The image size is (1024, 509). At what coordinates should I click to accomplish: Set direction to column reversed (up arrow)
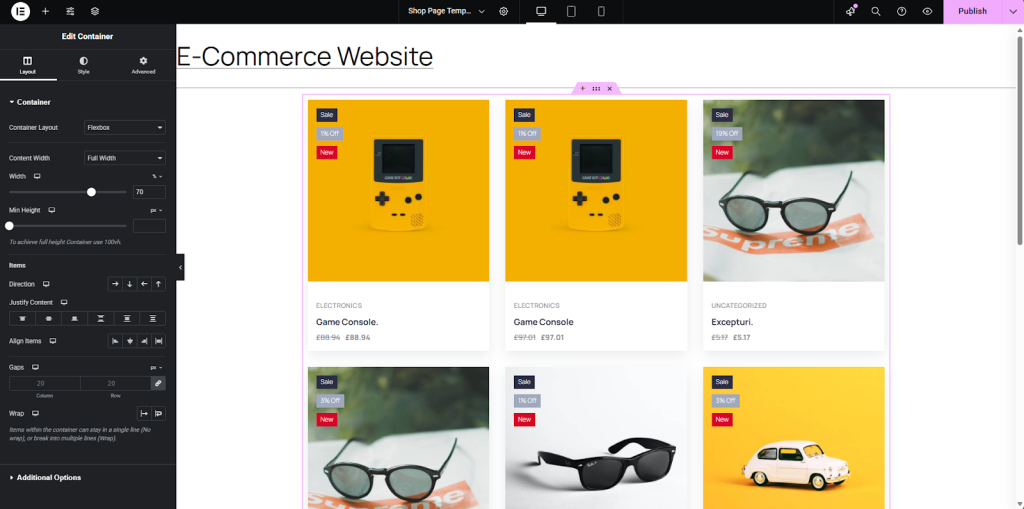[x=158, y=284]
